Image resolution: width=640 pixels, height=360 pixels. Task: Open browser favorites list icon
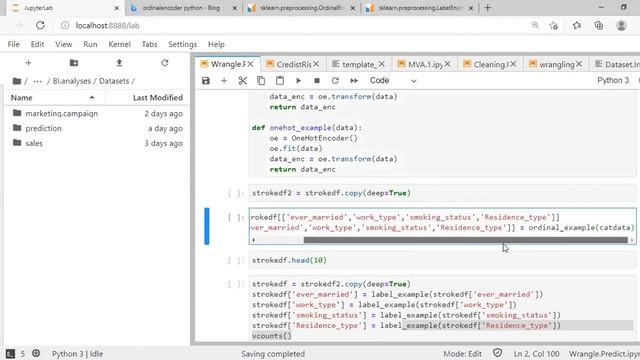pos(577,25)
